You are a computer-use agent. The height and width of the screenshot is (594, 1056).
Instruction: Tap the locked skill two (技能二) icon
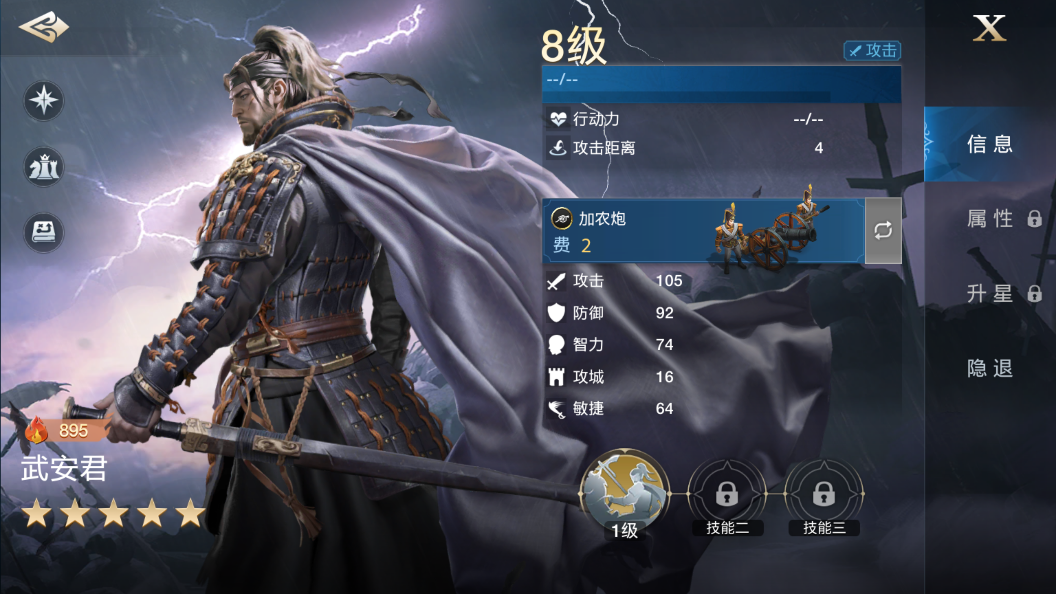coord(727,498)
